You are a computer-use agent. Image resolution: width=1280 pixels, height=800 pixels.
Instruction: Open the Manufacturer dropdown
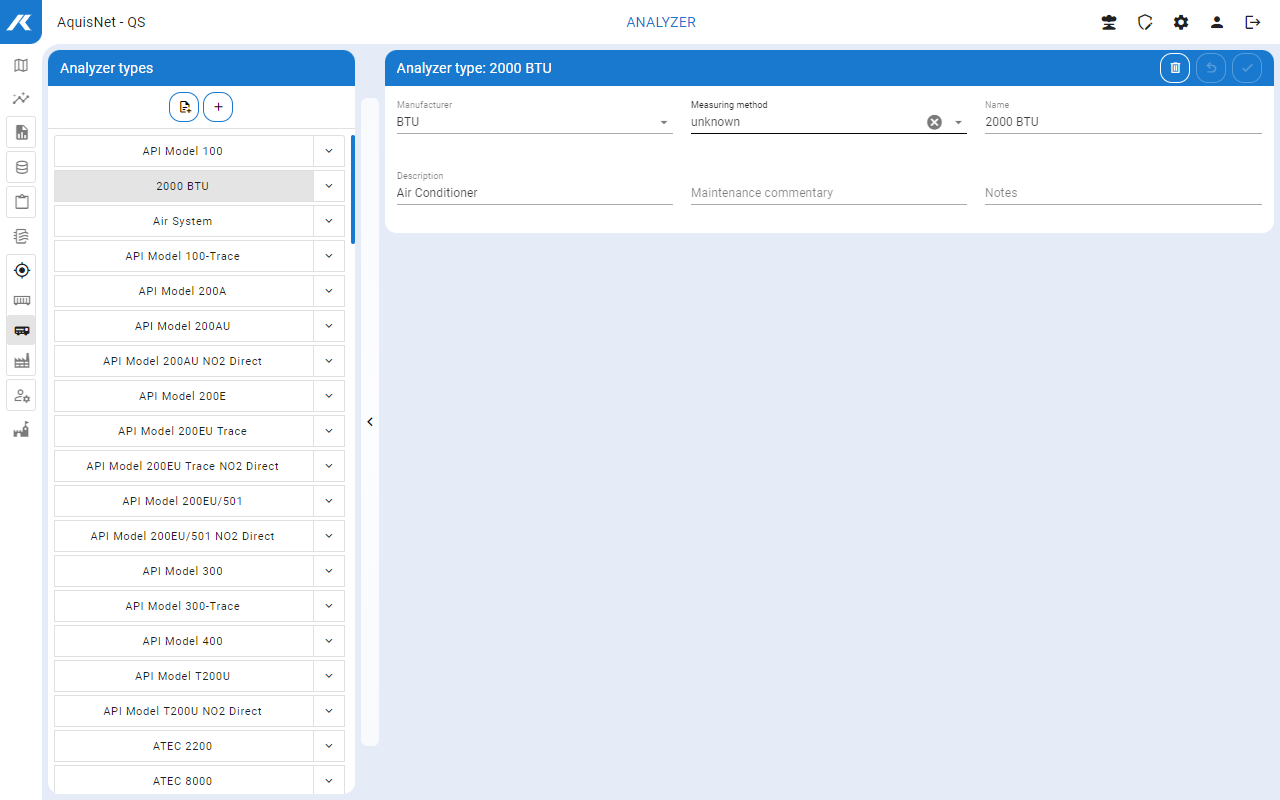[535, 122]
